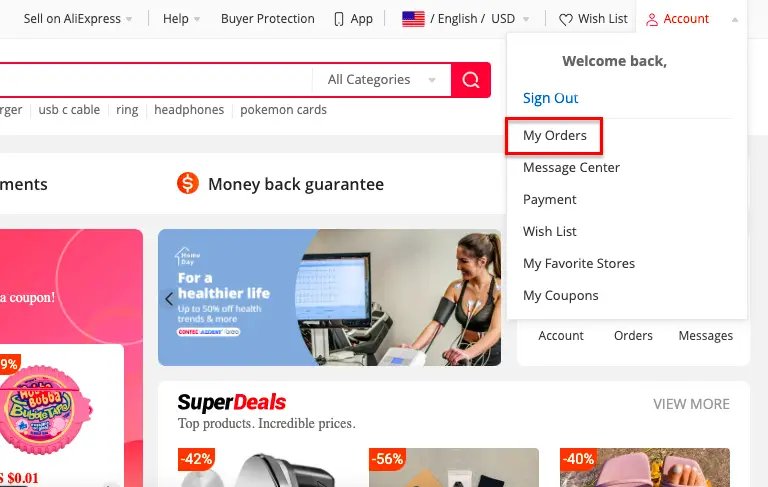Click inside the search input field
The image size is (768, 487).
(x=156, y=80)
